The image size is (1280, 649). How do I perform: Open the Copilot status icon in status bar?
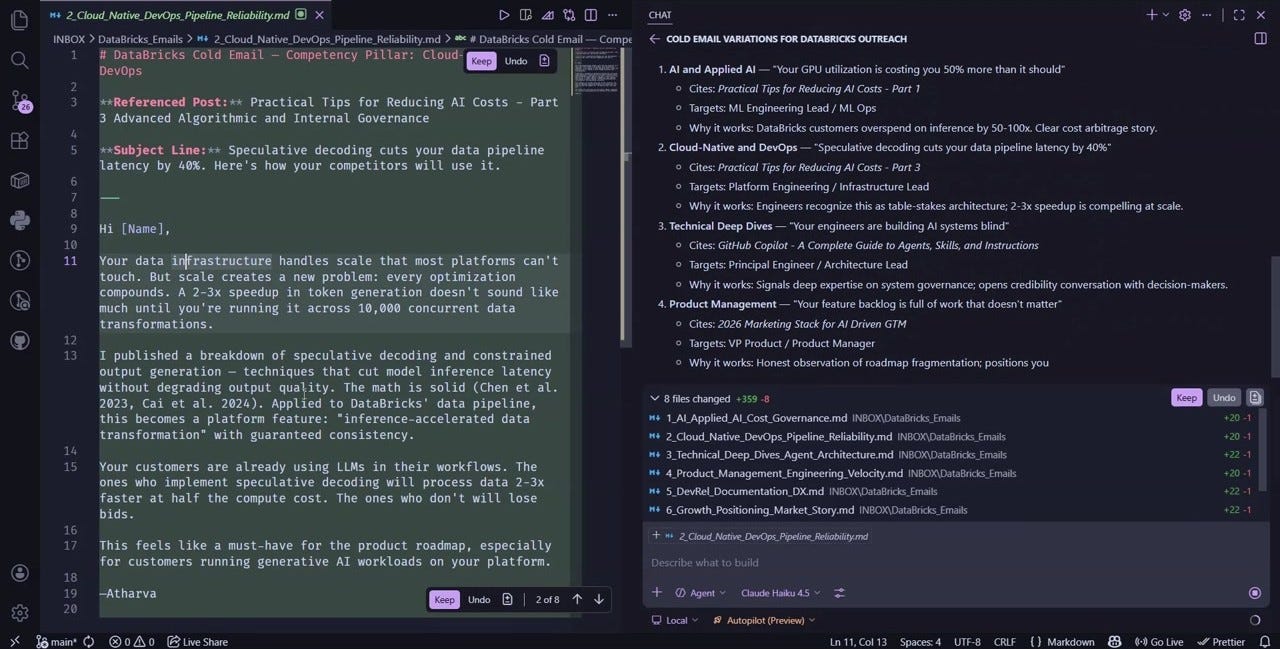1115,642
